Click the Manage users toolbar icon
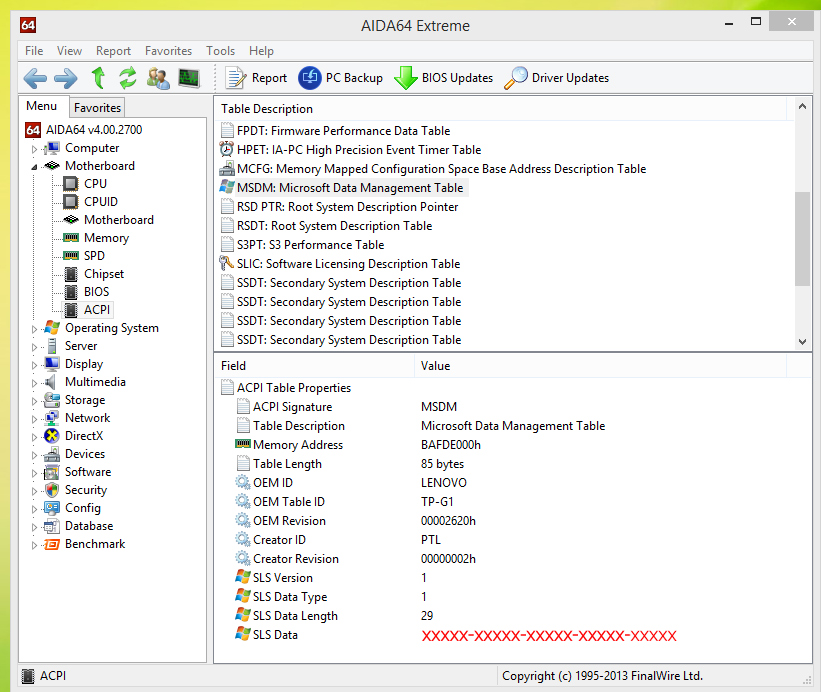The width and height of the screenshot is (821, 692). 158,78
